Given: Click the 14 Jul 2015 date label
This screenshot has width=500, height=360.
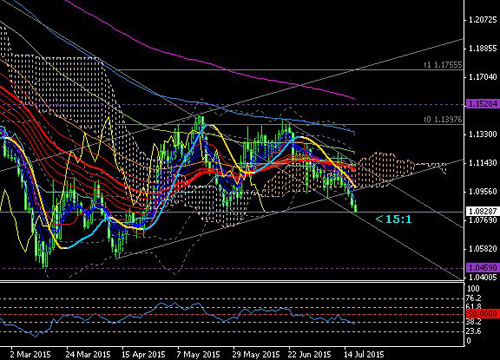Looking at the screenshot, I should [364, 354].
